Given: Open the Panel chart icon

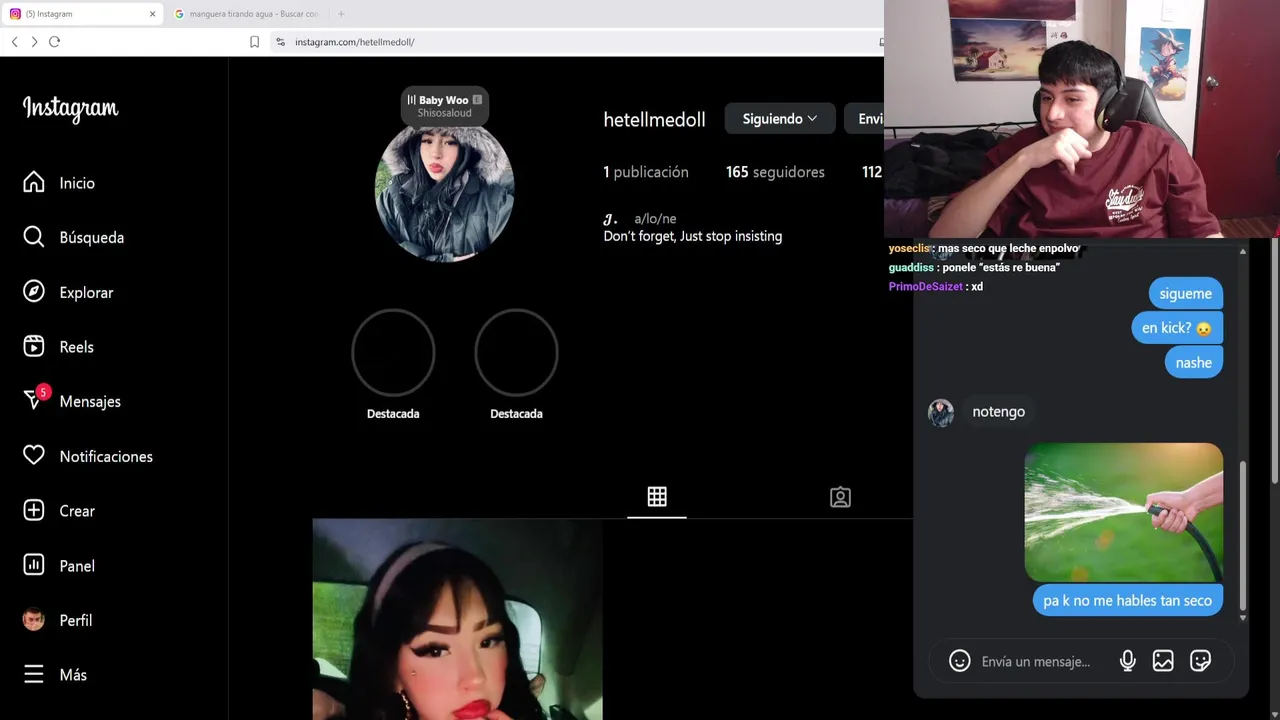Looking at the screenshot, I should [x=34, y=565].
